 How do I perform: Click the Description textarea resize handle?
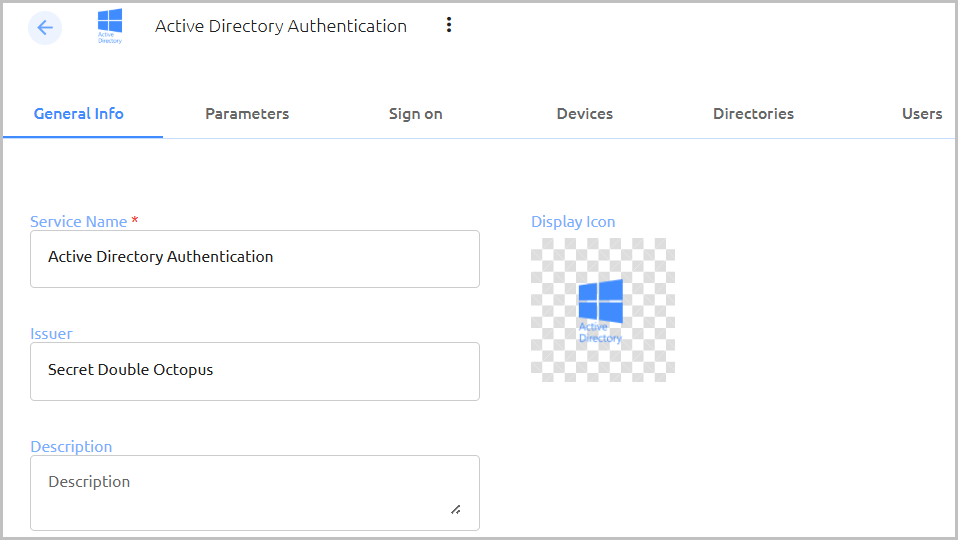click(x=456, y=509)
